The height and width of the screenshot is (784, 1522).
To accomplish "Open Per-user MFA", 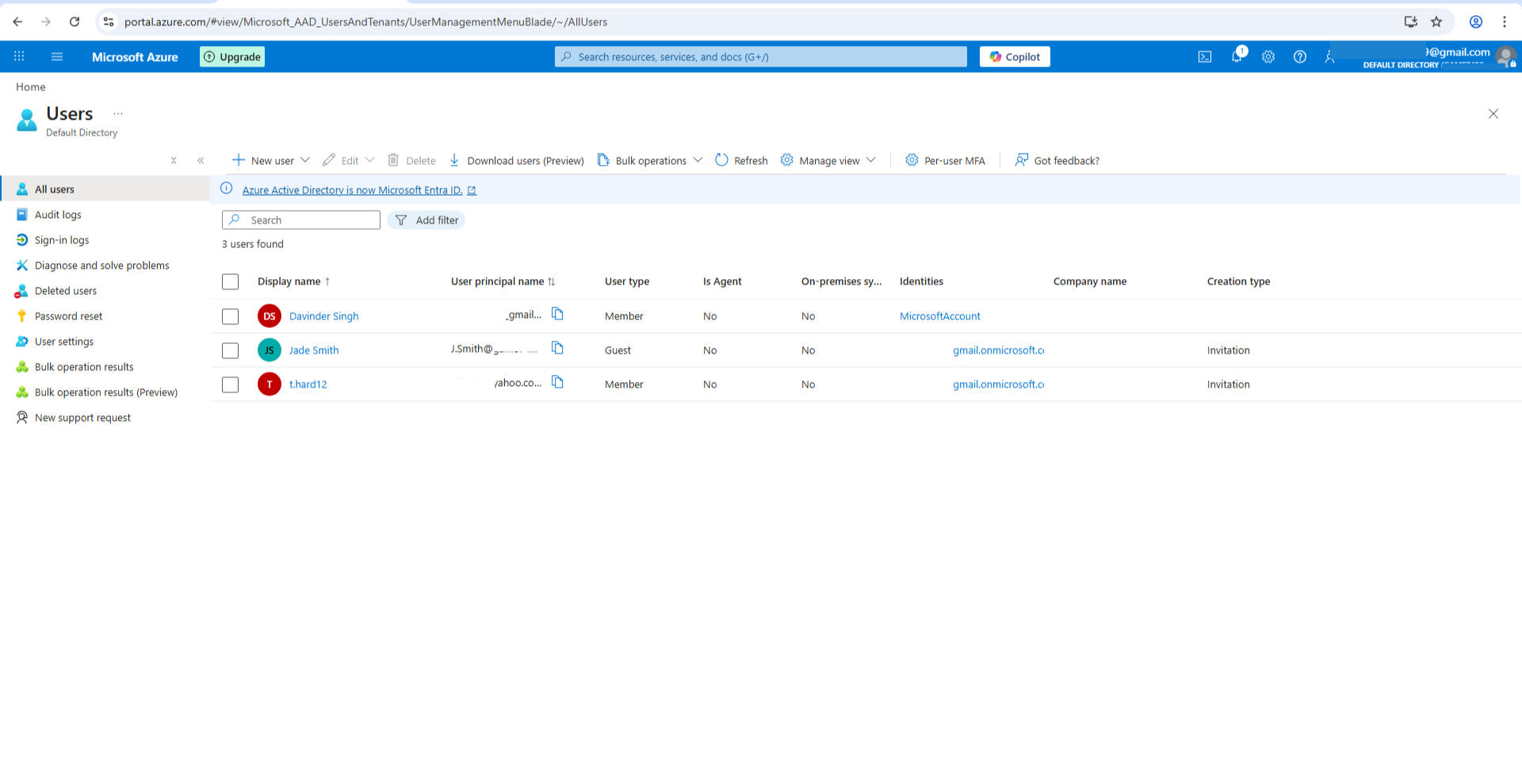I will pyautogui.click(x=945, y=160).
